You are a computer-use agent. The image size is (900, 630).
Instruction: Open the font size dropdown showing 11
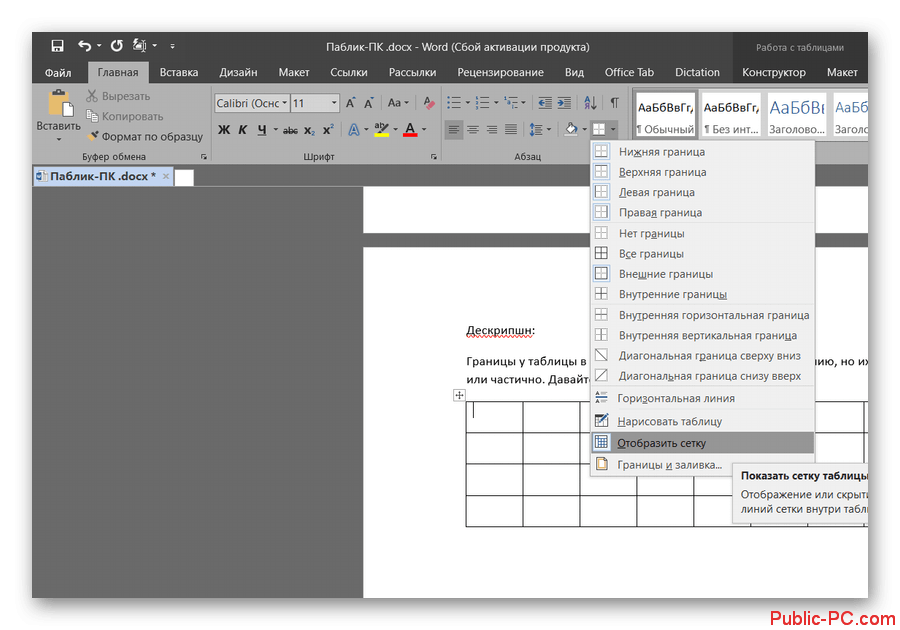[x=334, y=103]
